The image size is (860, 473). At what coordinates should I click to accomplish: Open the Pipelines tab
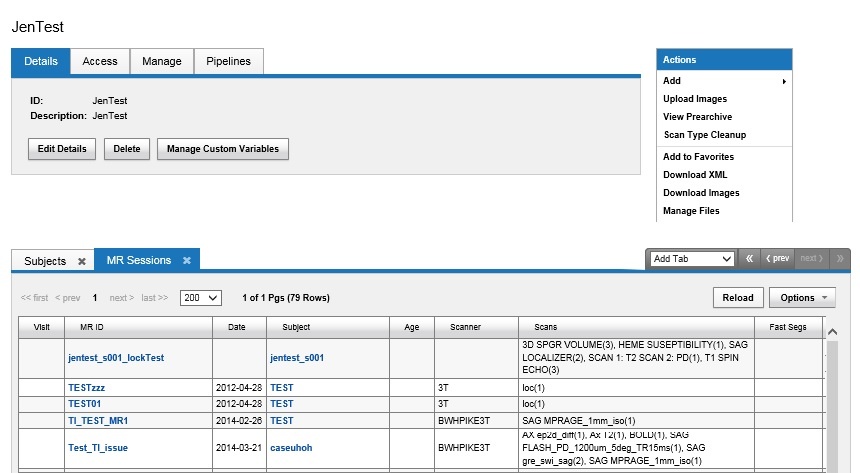229,61
